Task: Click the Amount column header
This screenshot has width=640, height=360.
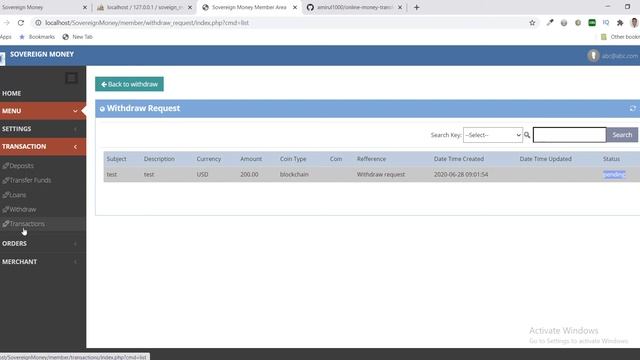Action: [251, 159]
